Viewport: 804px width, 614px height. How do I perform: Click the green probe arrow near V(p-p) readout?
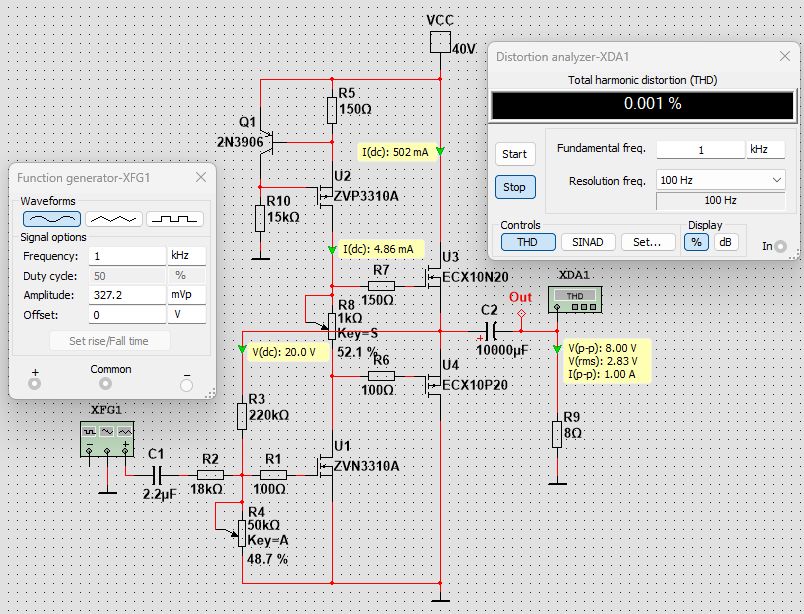[x=557, y=349]
